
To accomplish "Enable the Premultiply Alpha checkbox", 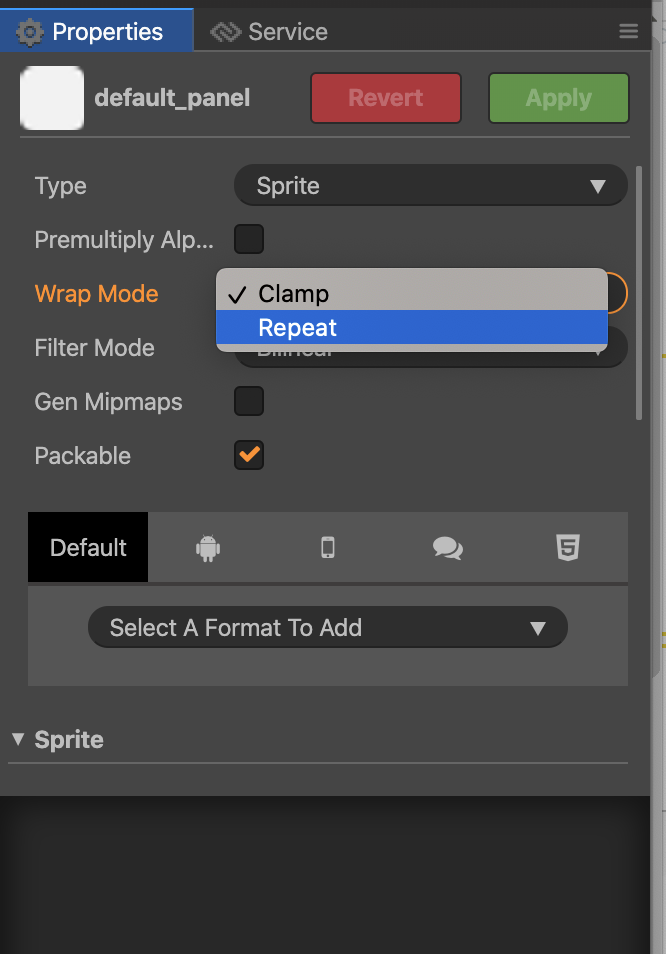I will click(249, 240).
